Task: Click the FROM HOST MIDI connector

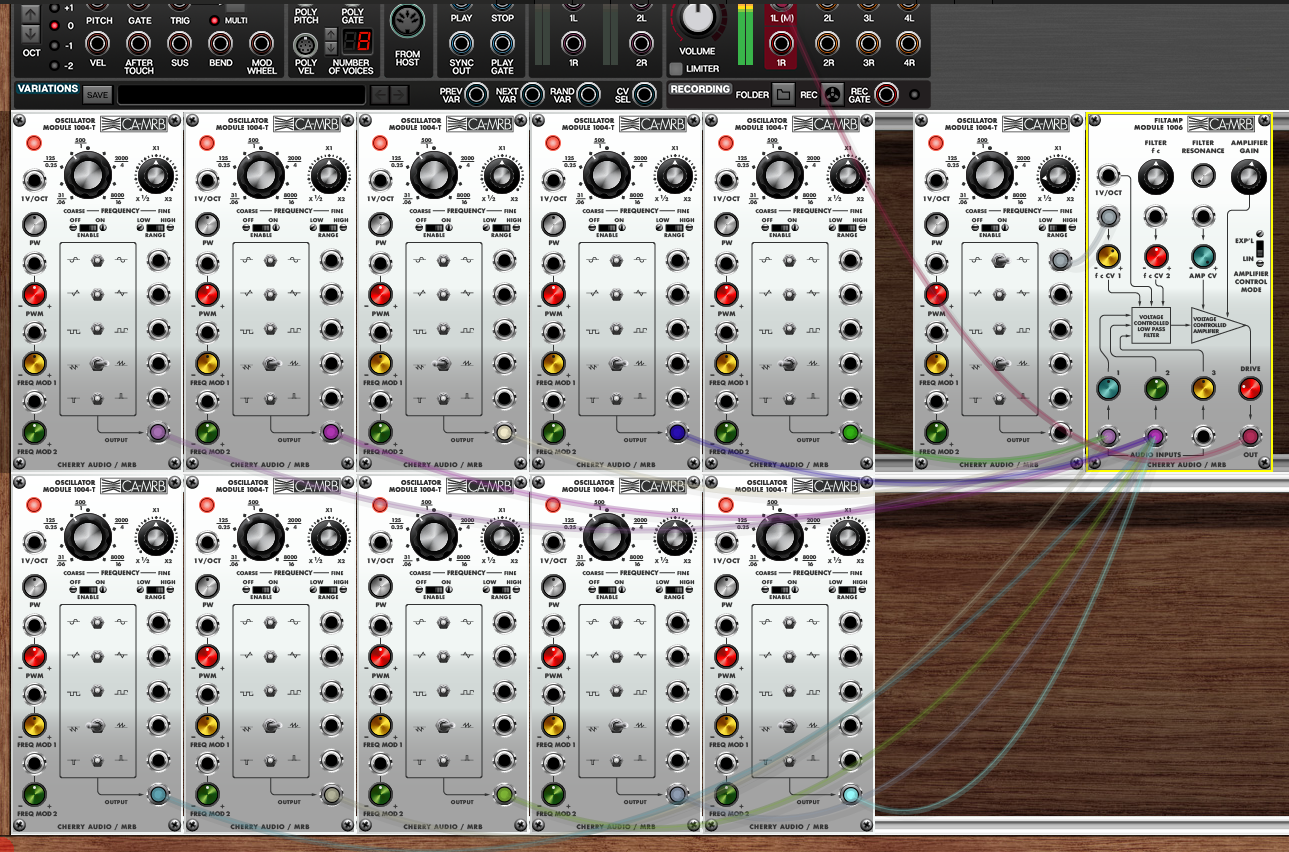Action: tap(407, 22)
